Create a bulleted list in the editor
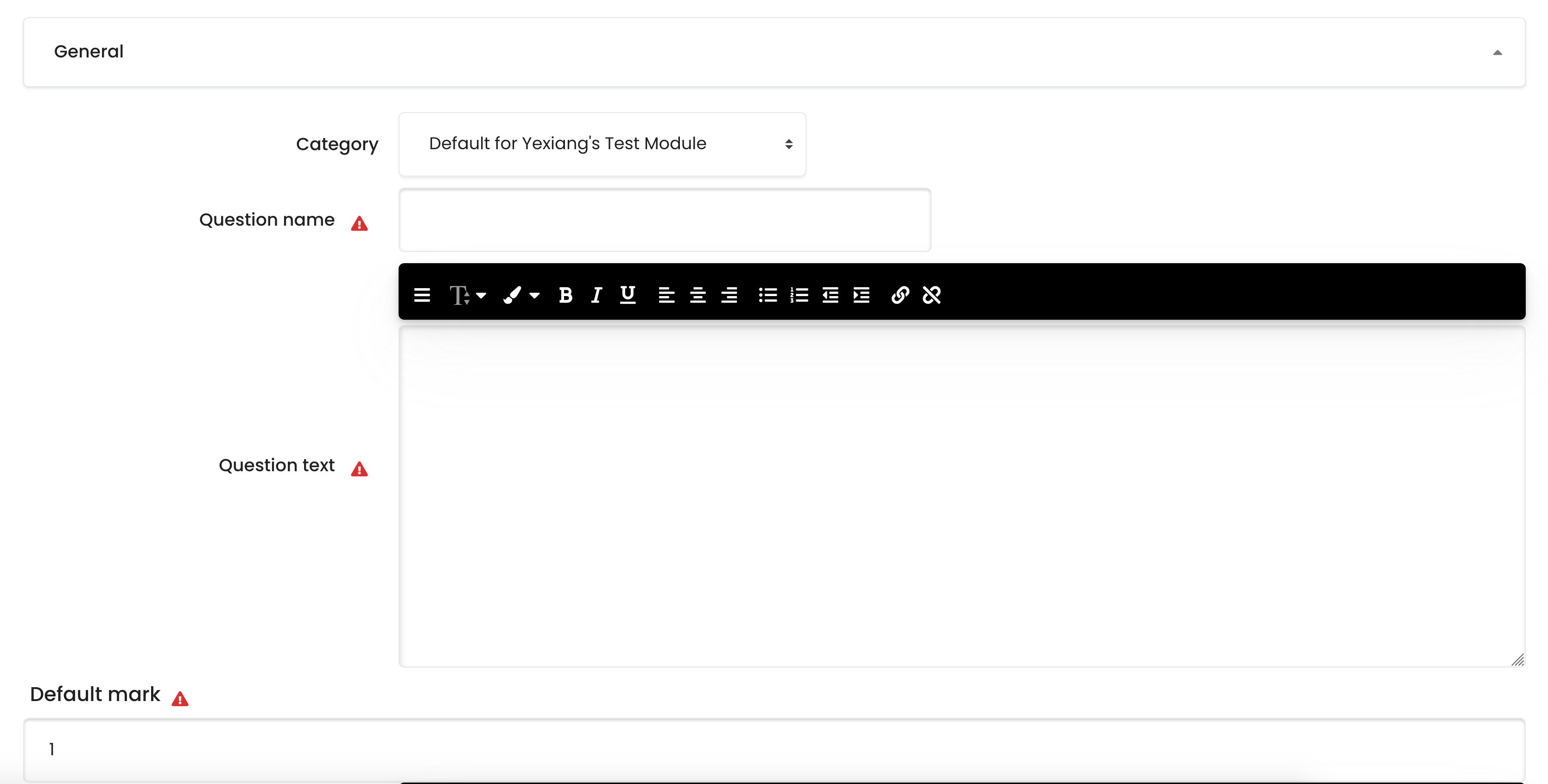The image size is (1548, 784). [768, 294]
